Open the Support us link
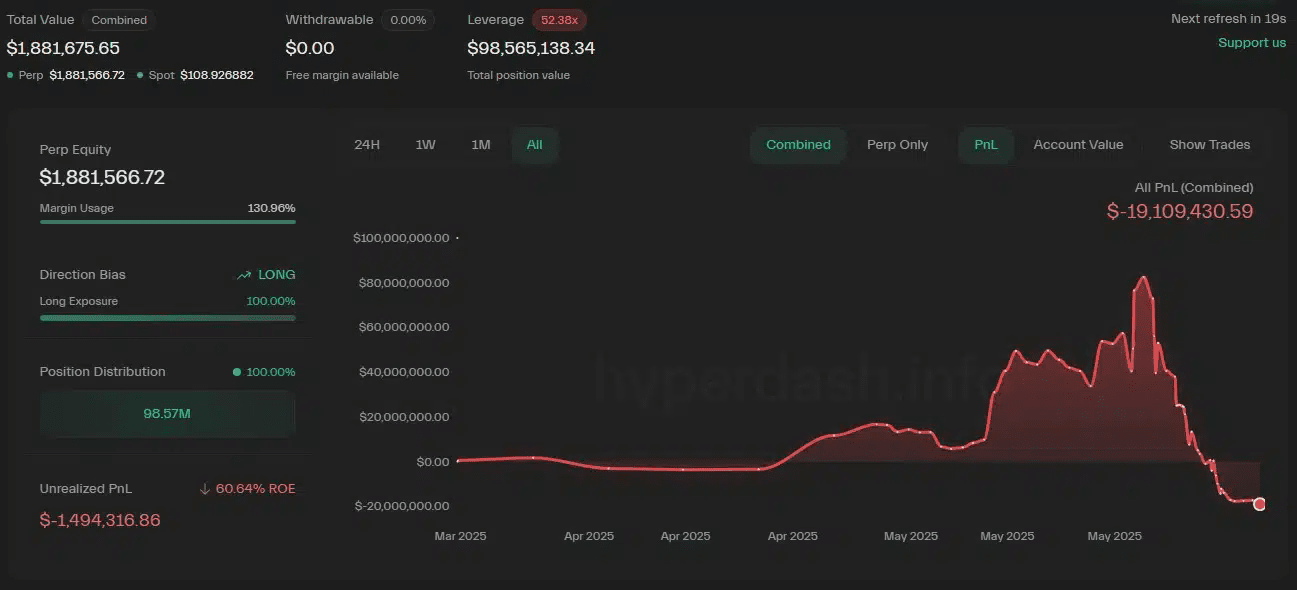 click(1251, 43)
